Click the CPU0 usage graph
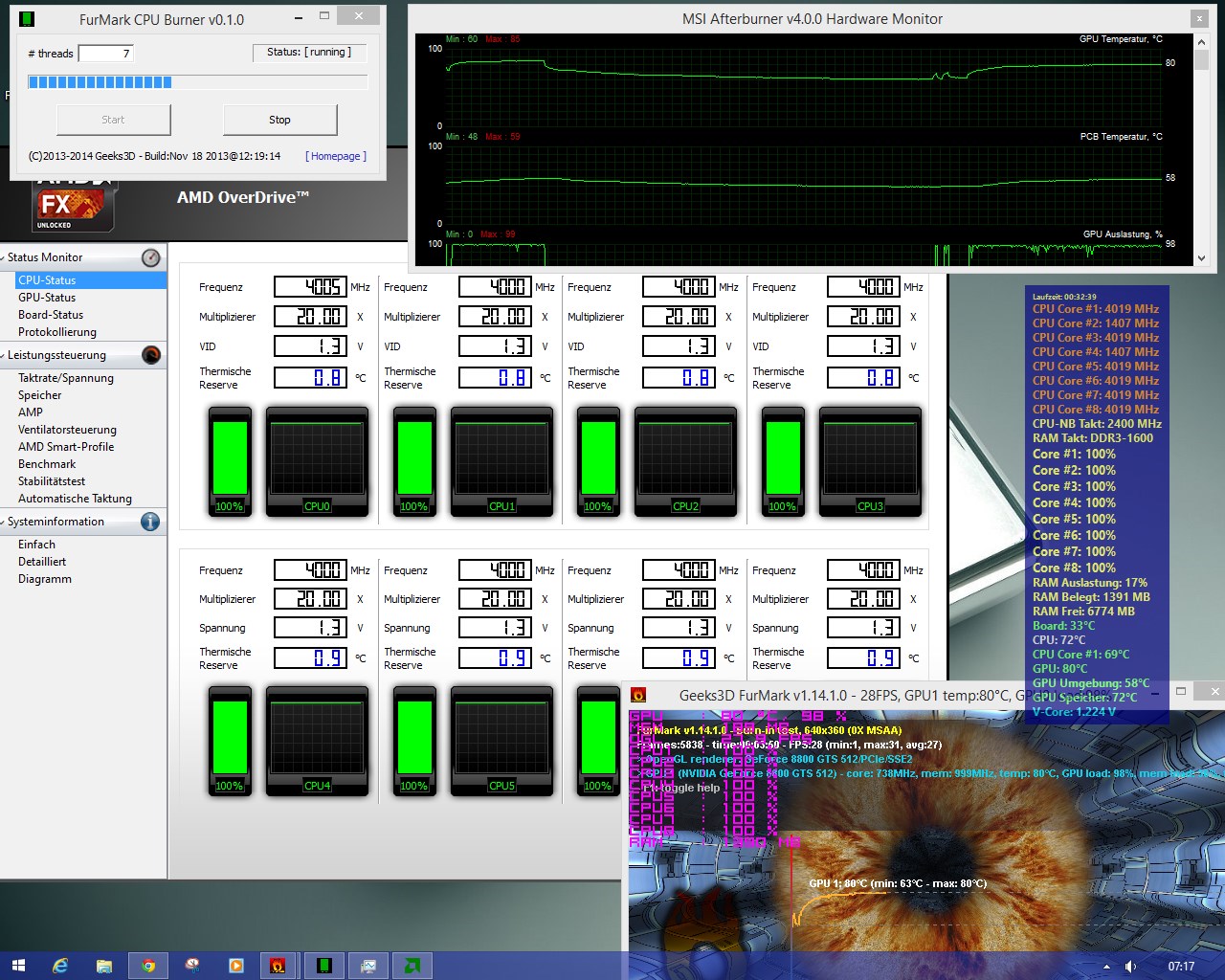Viewport: 1225px width, 980px height. click(x=317, y=461)
